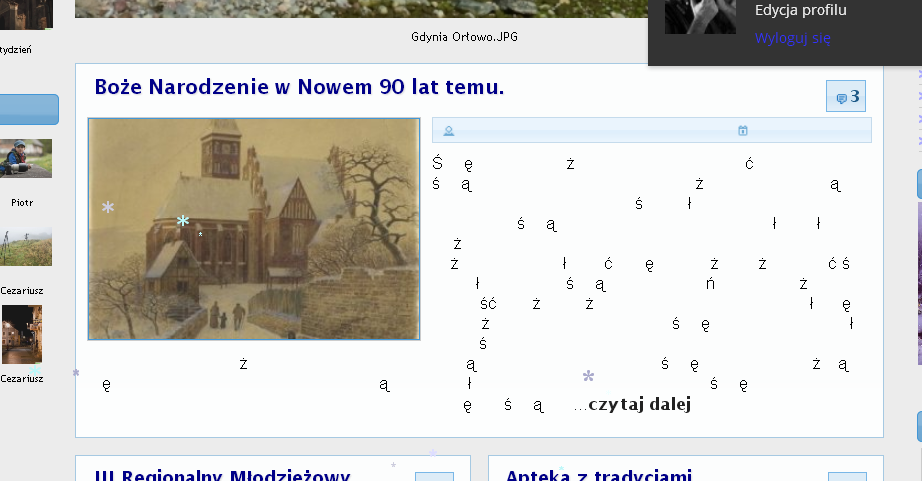Click the czytaj dalej read more link
Screen dimensions: 922x481
point(640,405)
